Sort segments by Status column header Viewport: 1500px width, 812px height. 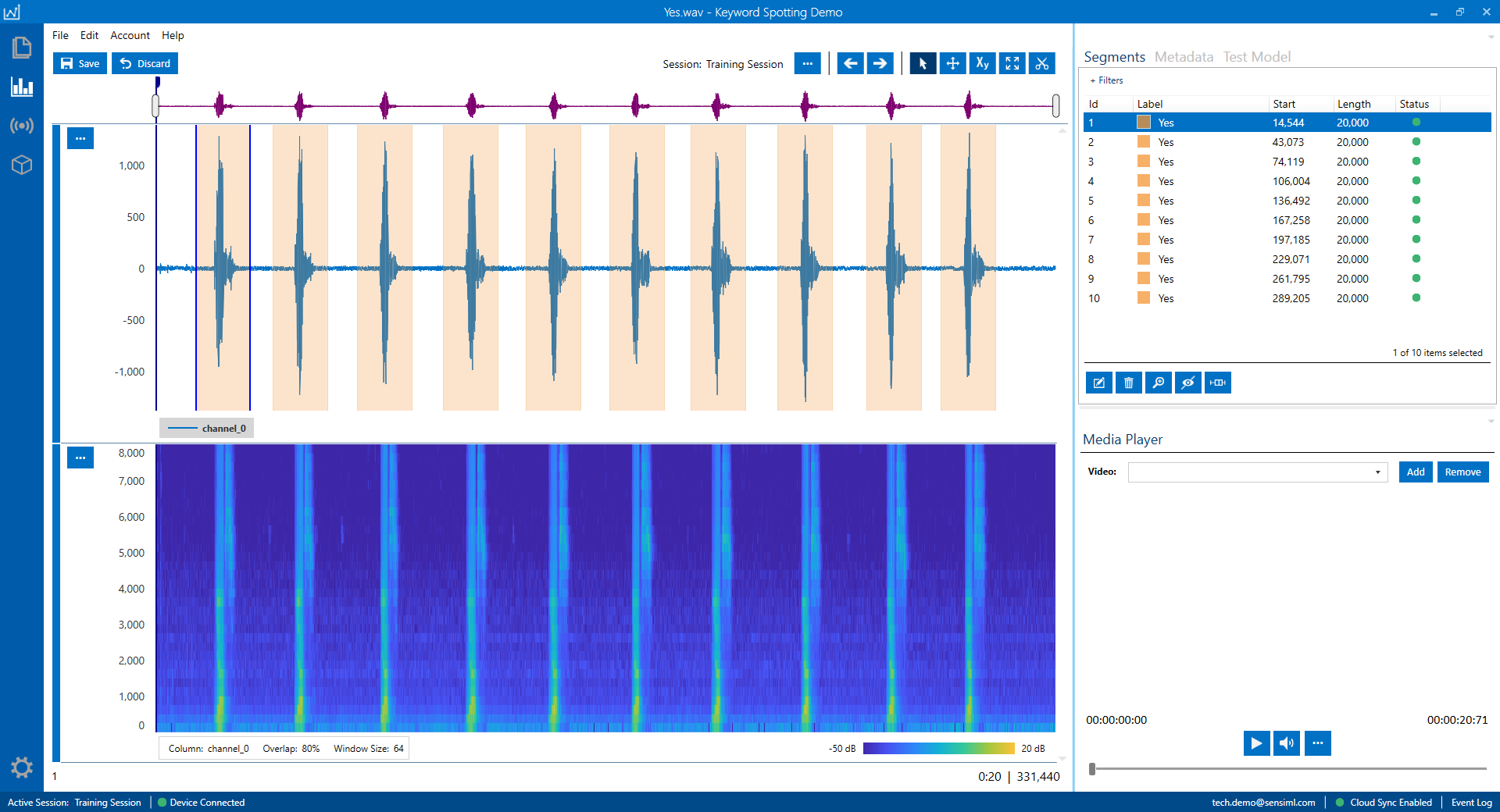(1418, 104)
